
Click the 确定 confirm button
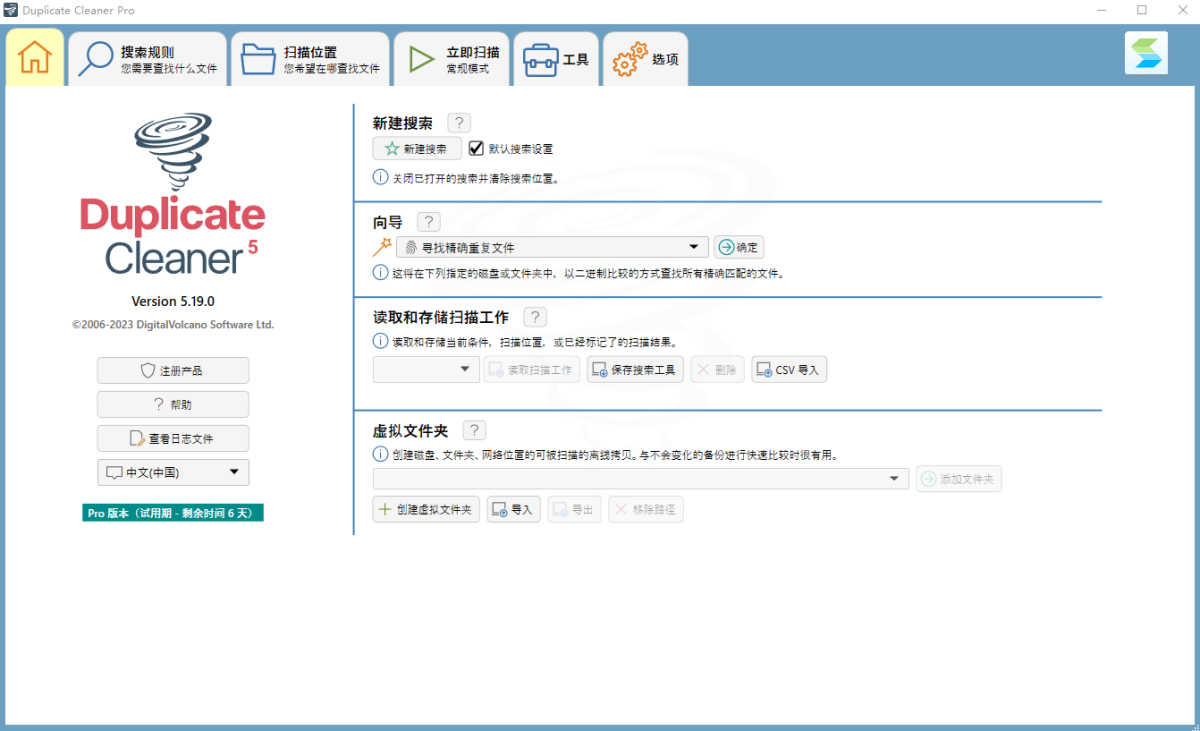pos(739,247)
